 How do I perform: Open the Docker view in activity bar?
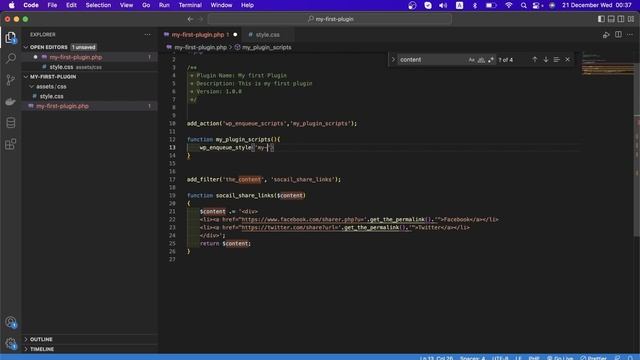coord(11,101)
